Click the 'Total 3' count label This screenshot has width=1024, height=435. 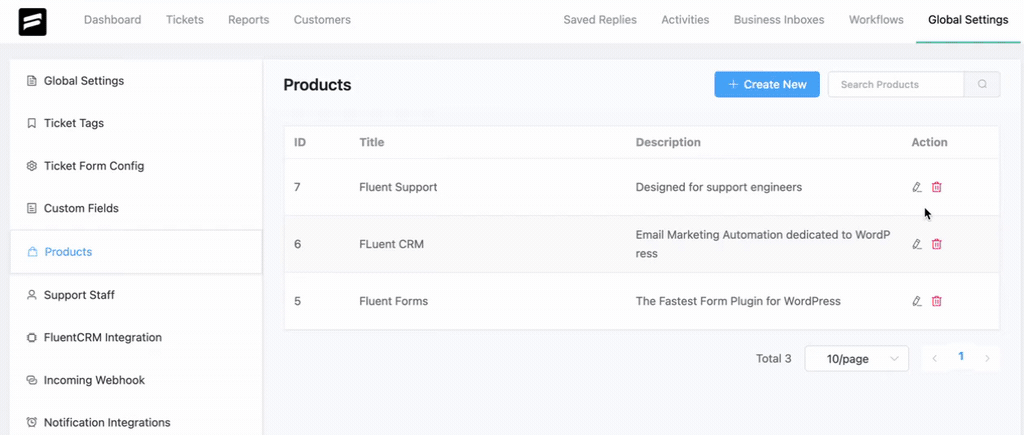pyautogui.click(x=774, y=359)
